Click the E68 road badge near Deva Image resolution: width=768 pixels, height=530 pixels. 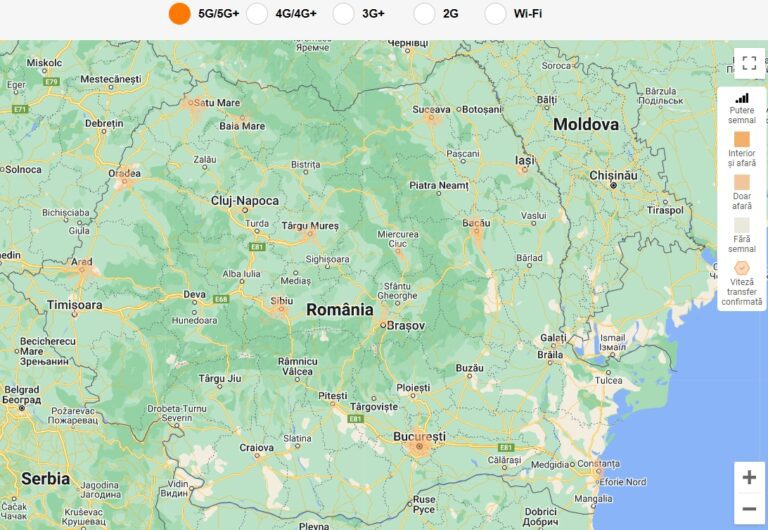click(221, 298)
